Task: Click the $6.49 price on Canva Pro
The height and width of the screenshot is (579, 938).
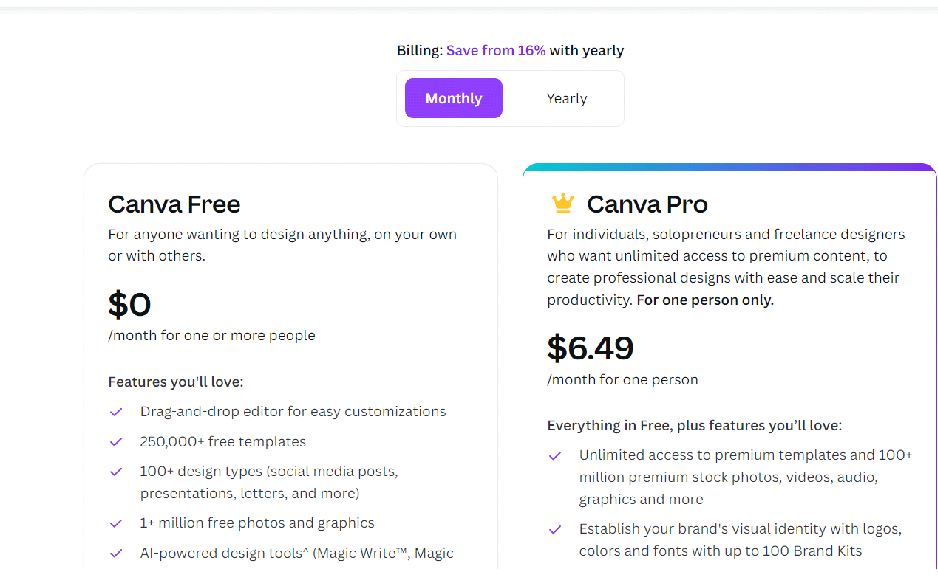Action: point(590,347)
